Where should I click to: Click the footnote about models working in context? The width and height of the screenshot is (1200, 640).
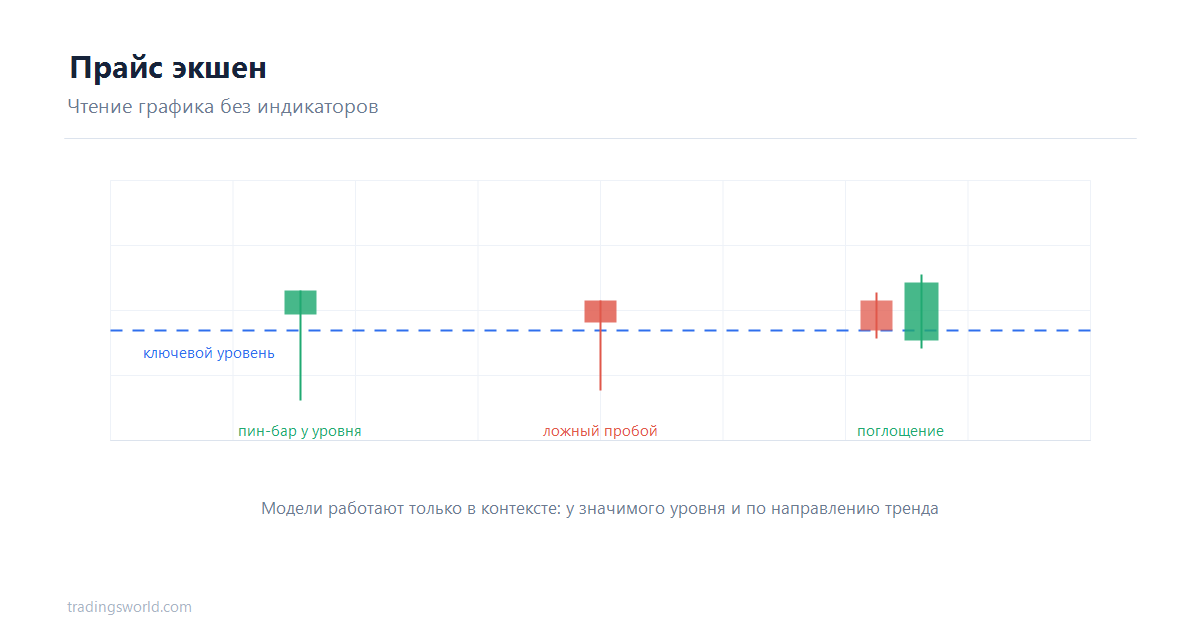600,508
